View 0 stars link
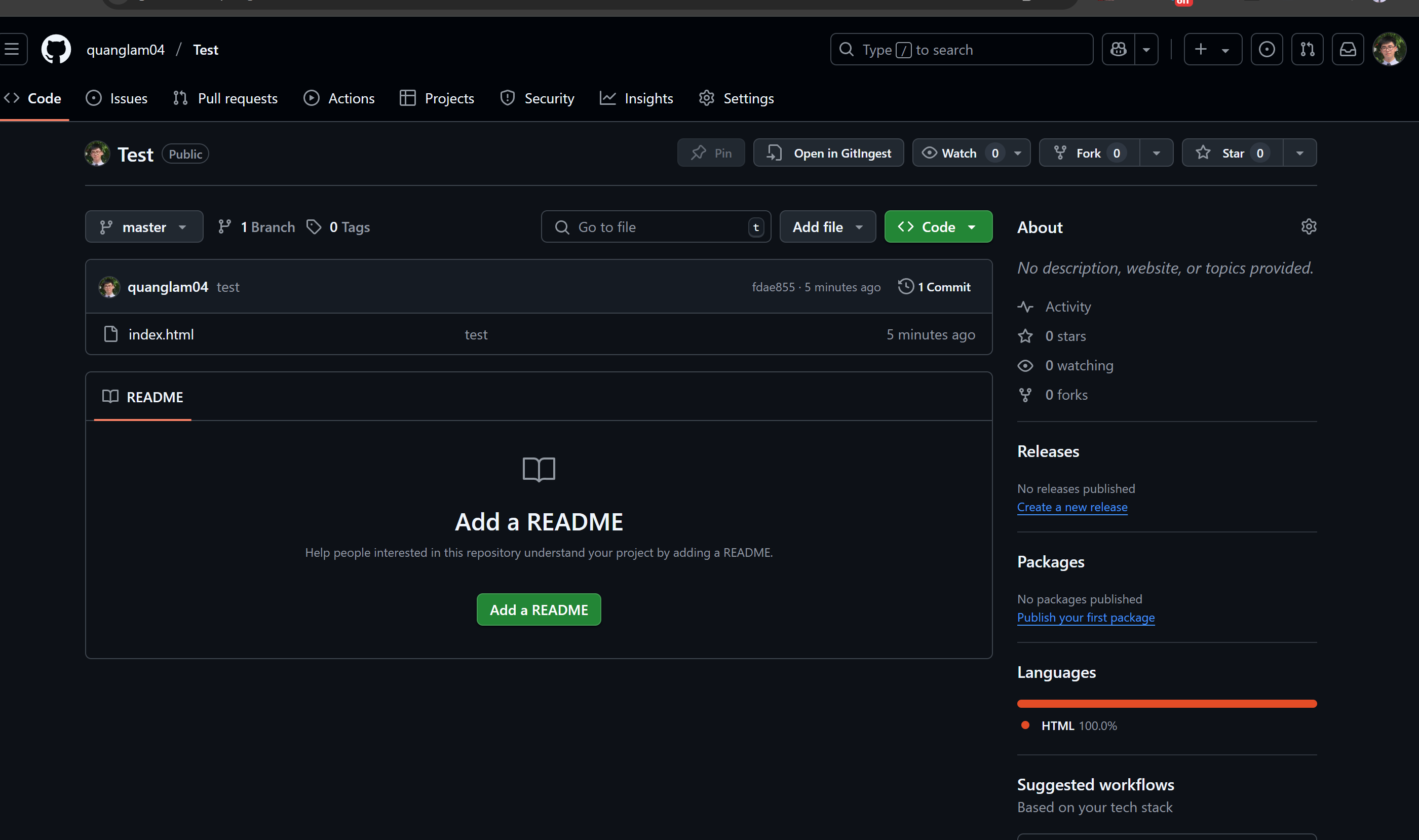This screenshot has height=840, width=1419. [1052, 336]
